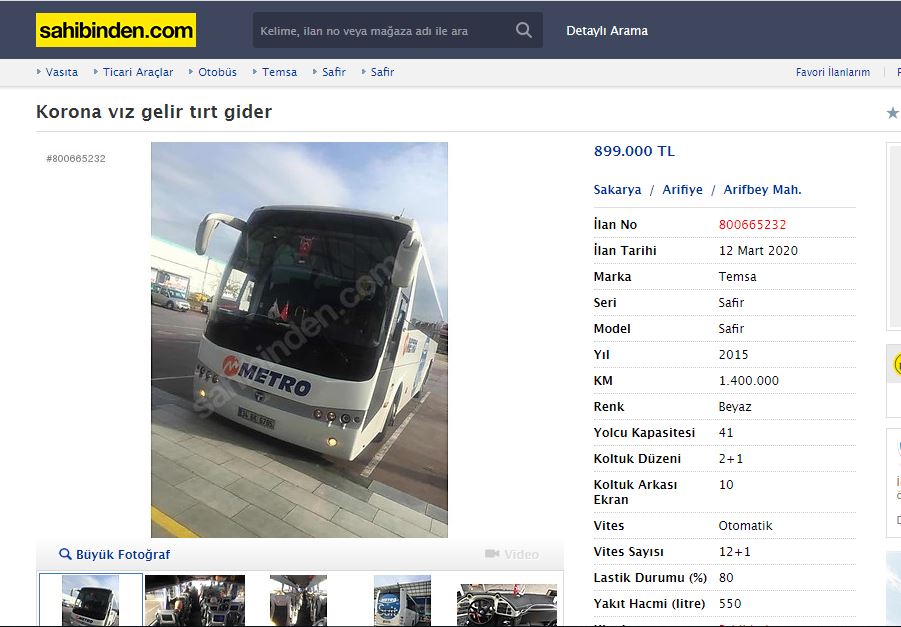Click the main Metro bus photo
The image size is (901, 627).
pos(299,340)
